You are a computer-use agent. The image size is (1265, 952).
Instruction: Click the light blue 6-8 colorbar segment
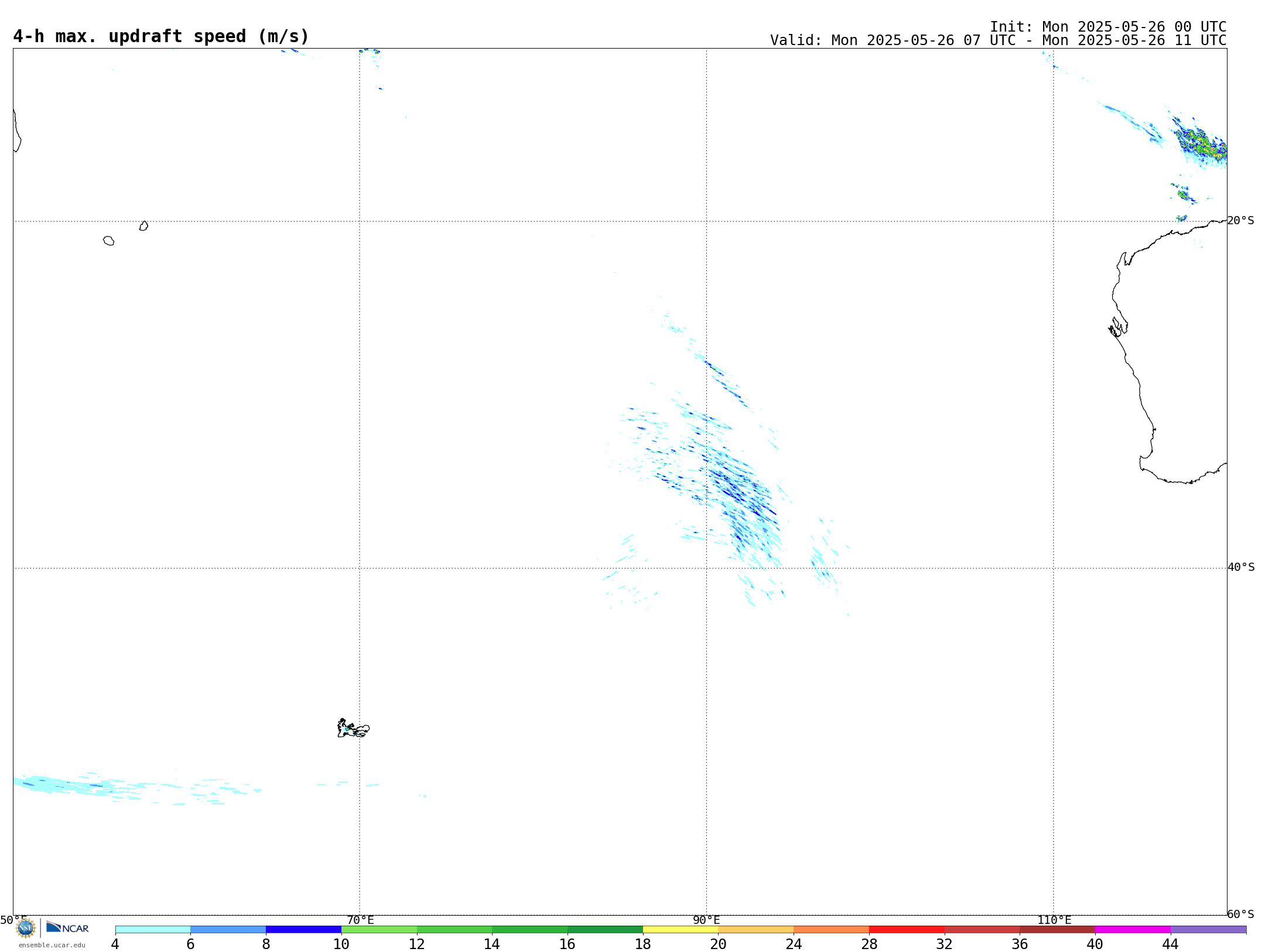(228, 930)
